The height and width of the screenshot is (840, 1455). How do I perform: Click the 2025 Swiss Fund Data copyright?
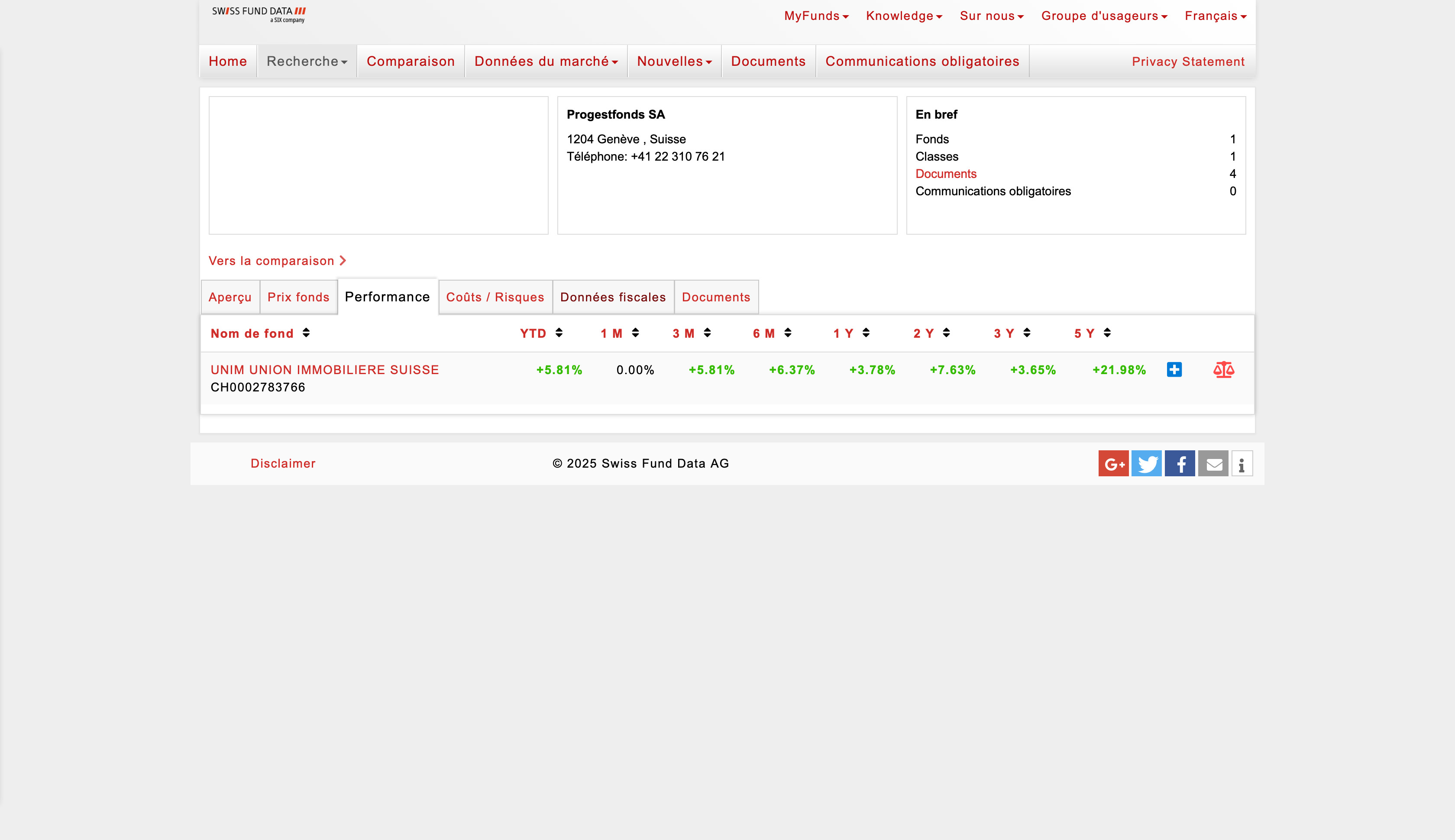tap(641, 463)
